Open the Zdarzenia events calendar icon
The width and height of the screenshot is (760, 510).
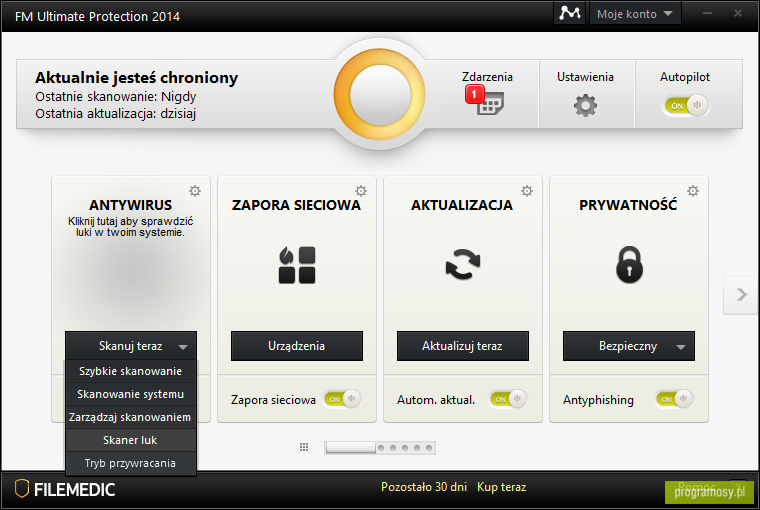(490, 103)
